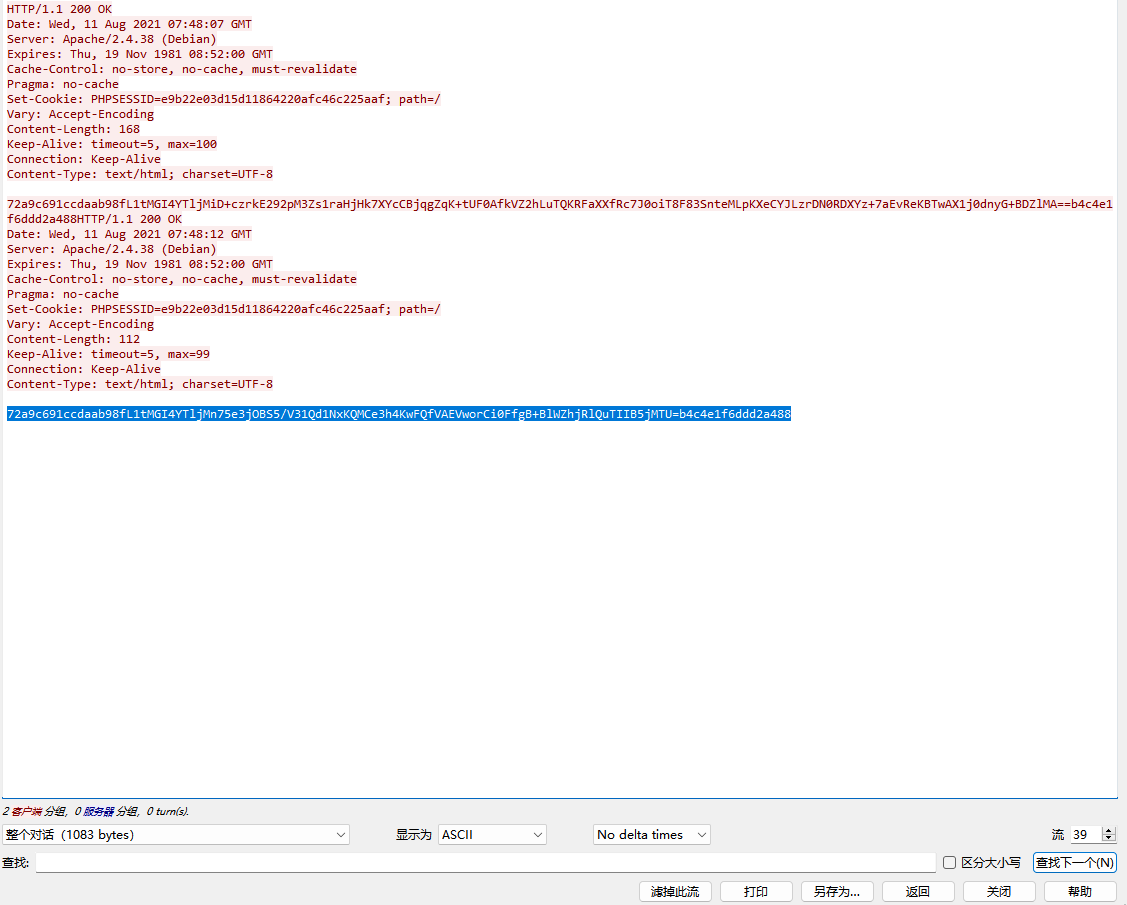Image resolution: width=1127 pixels, height=905 pixels.
Task: Increment the 流 stream number stepper up
Action: click(1108, 830)
